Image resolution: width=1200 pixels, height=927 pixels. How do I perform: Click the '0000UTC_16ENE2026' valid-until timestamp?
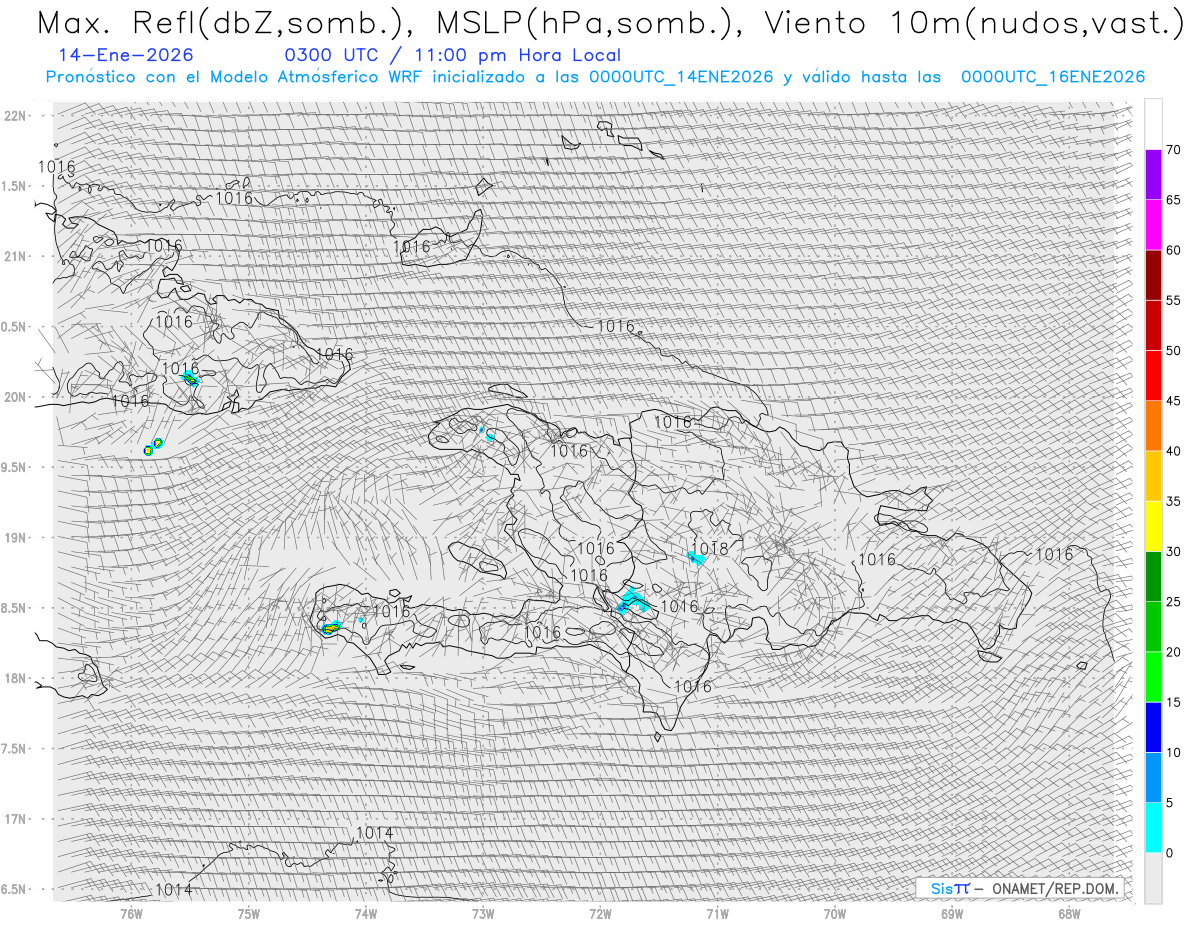1053,77
